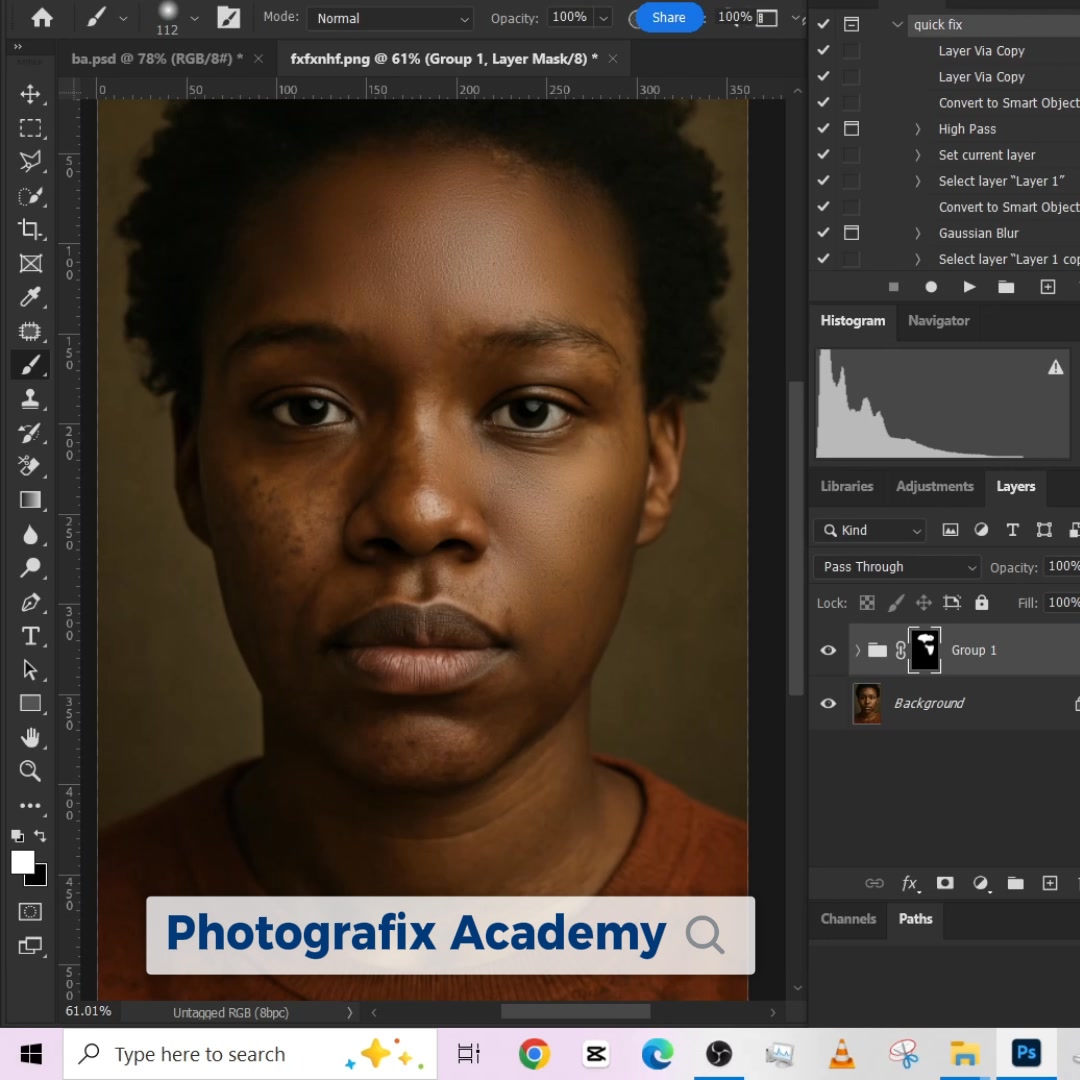This screenshot has width=1080, height=1080.
Task: Open the brush Mode dropdown
Action: (389, 19)
